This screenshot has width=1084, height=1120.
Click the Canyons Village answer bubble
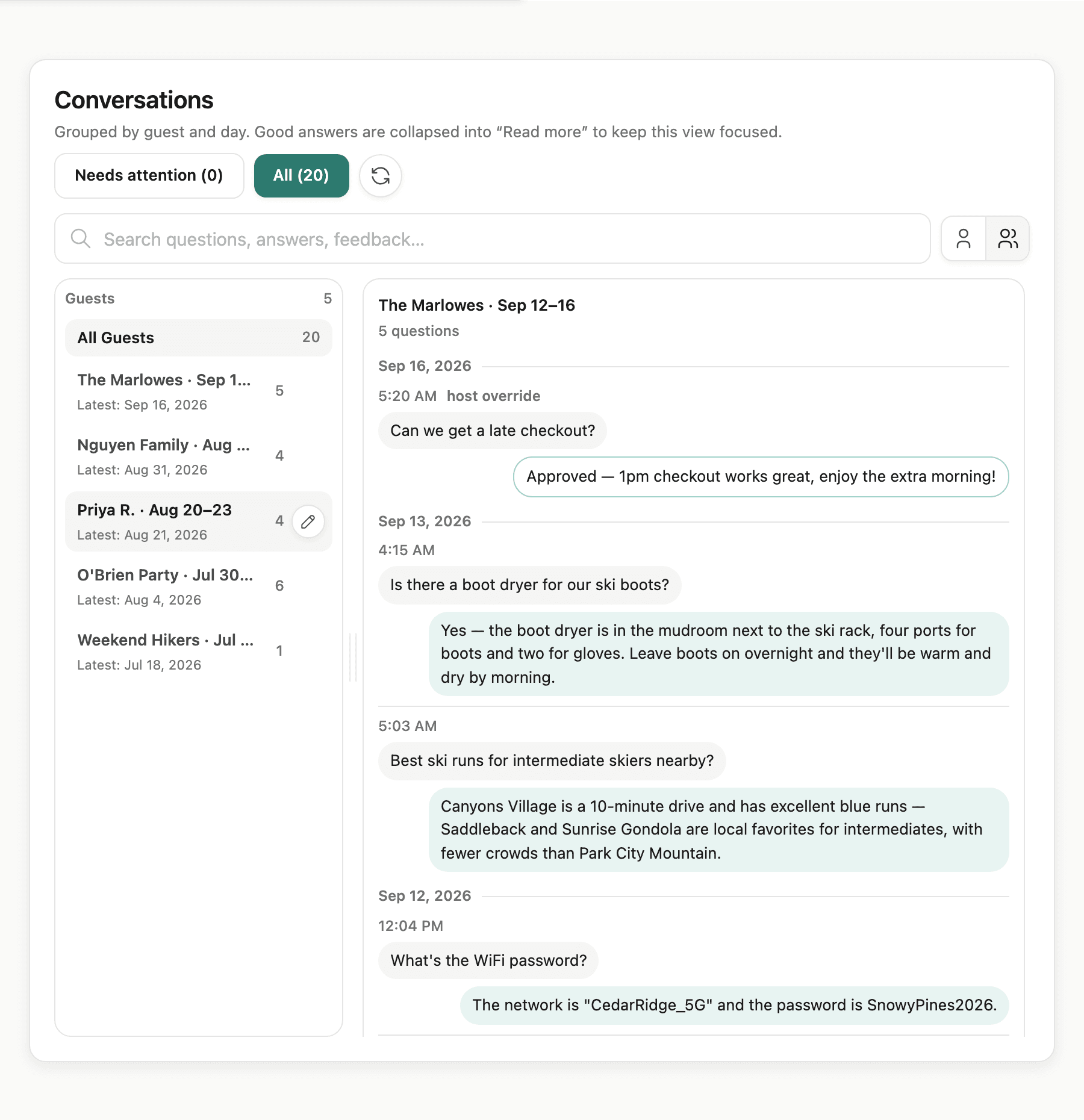[719, 830]
